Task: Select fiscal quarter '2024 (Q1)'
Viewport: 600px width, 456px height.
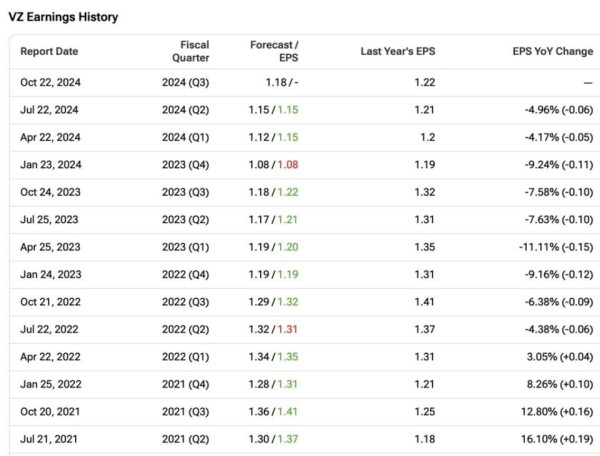Action: [x=186, y=137]
